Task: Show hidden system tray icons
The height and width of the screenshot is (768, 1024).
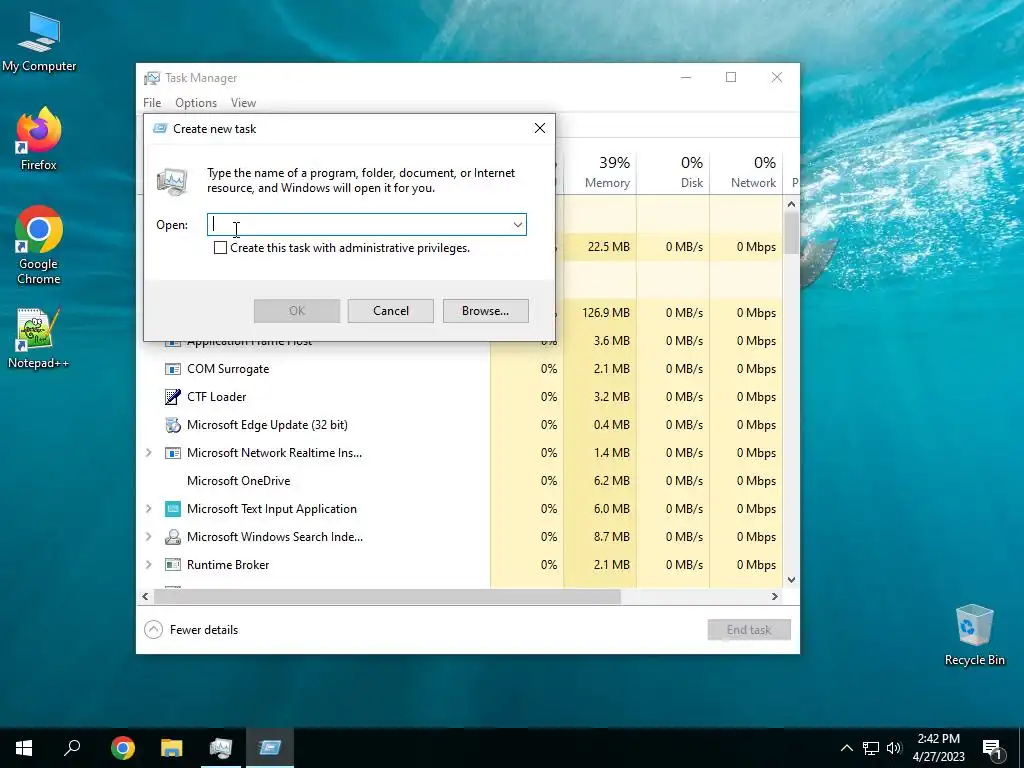Action: pyautogui.click(x=846, y=748)
